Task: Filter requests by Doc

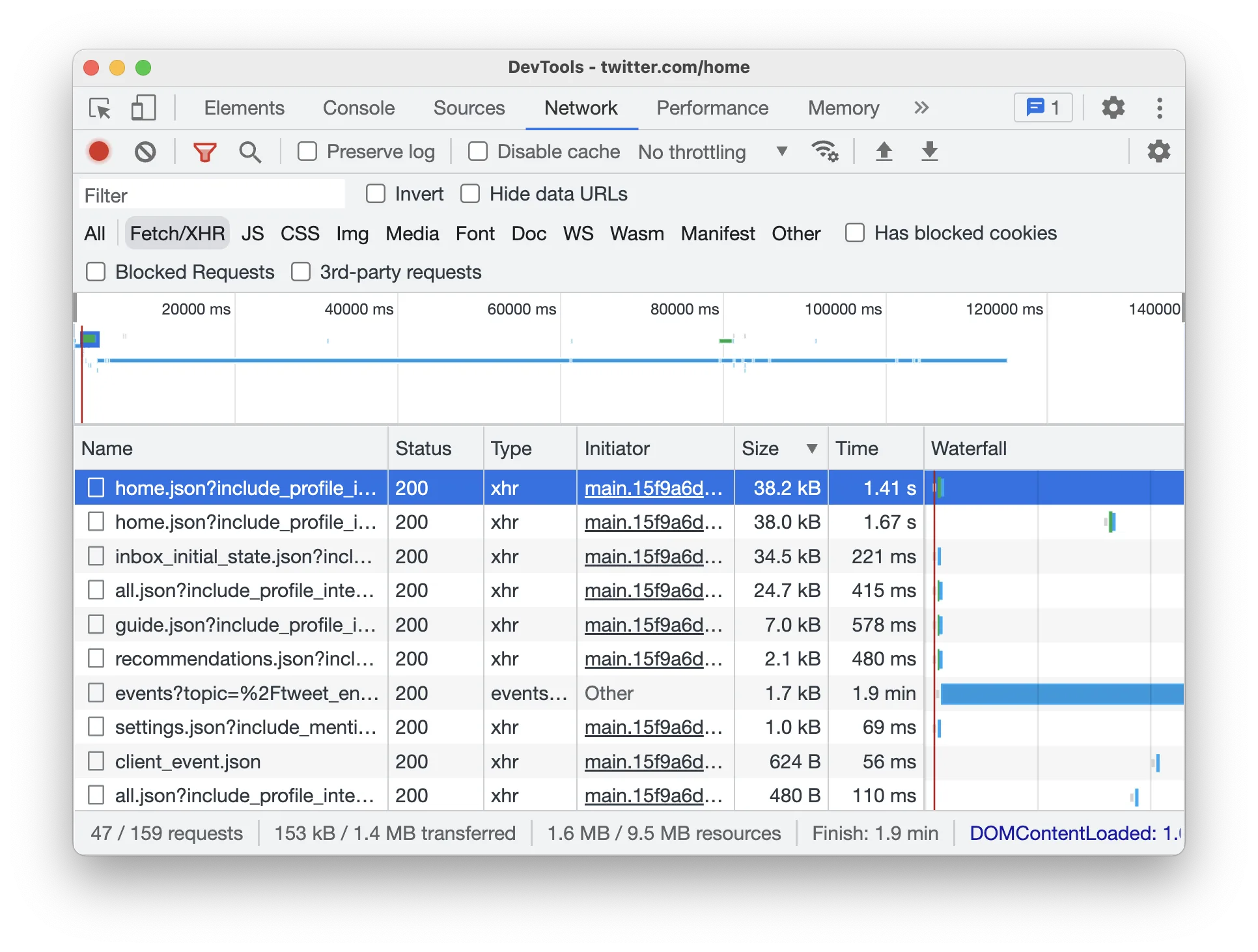Action: coord(529,234)
